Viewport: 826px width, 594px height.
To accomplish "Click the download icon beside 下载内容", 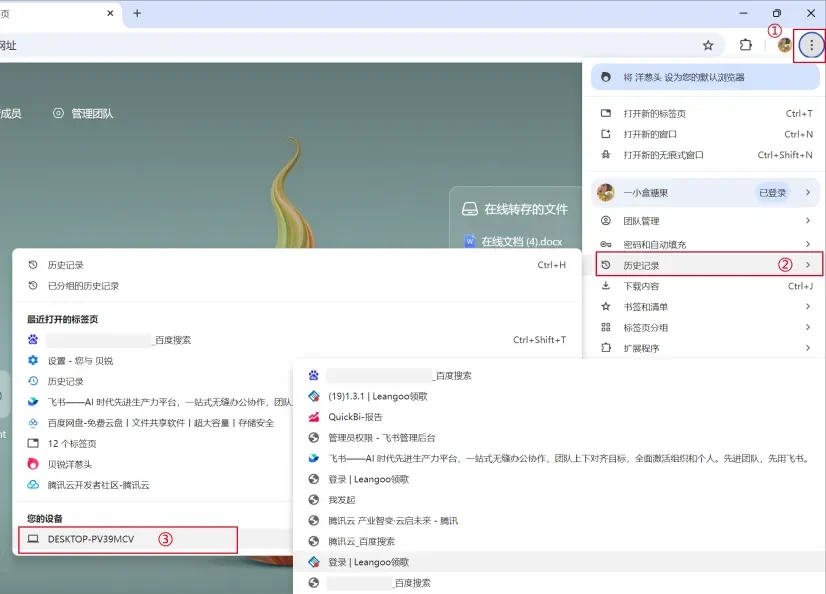I will click(606, 286).
